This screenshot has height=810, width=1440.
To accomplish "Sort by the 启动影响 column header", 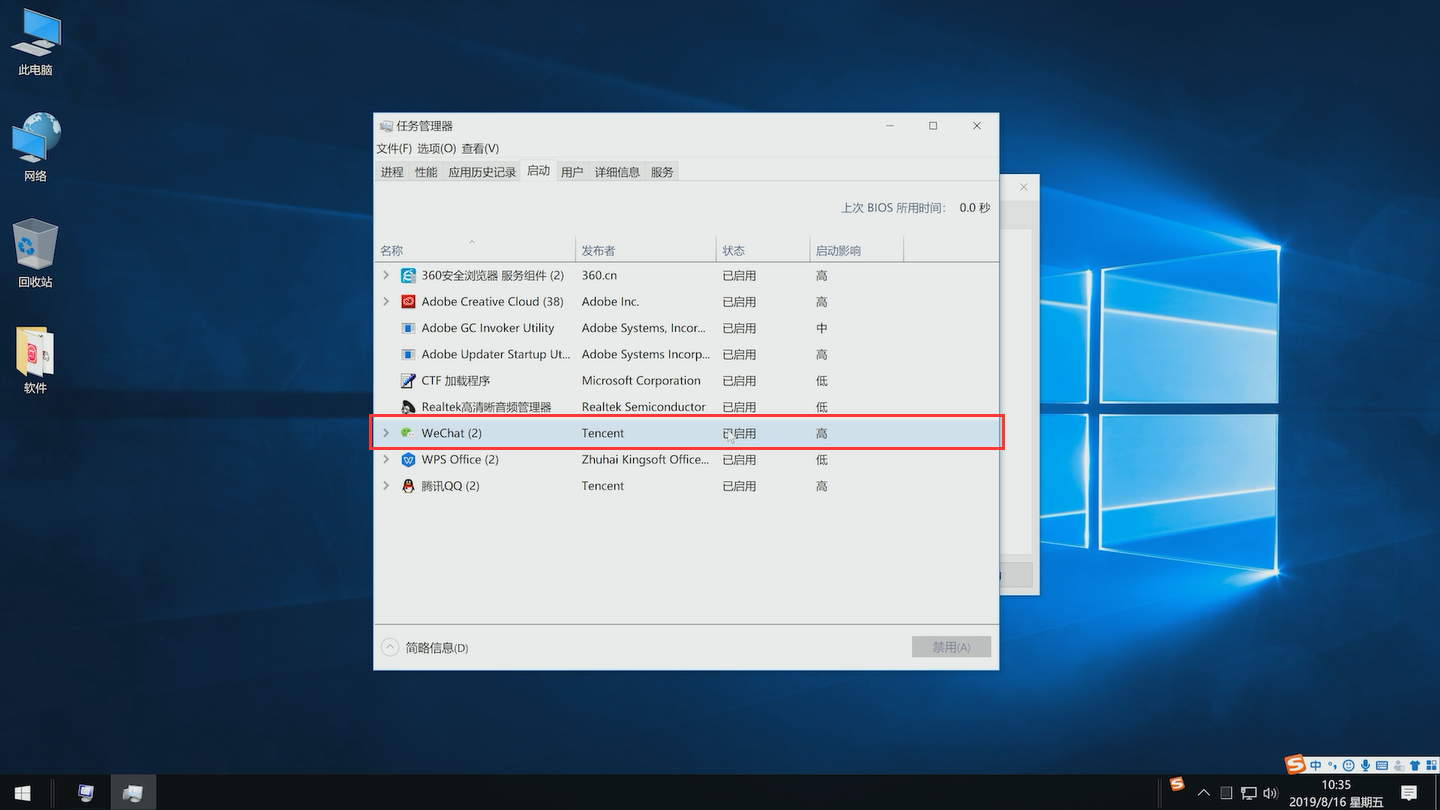I will click(856, 250).
